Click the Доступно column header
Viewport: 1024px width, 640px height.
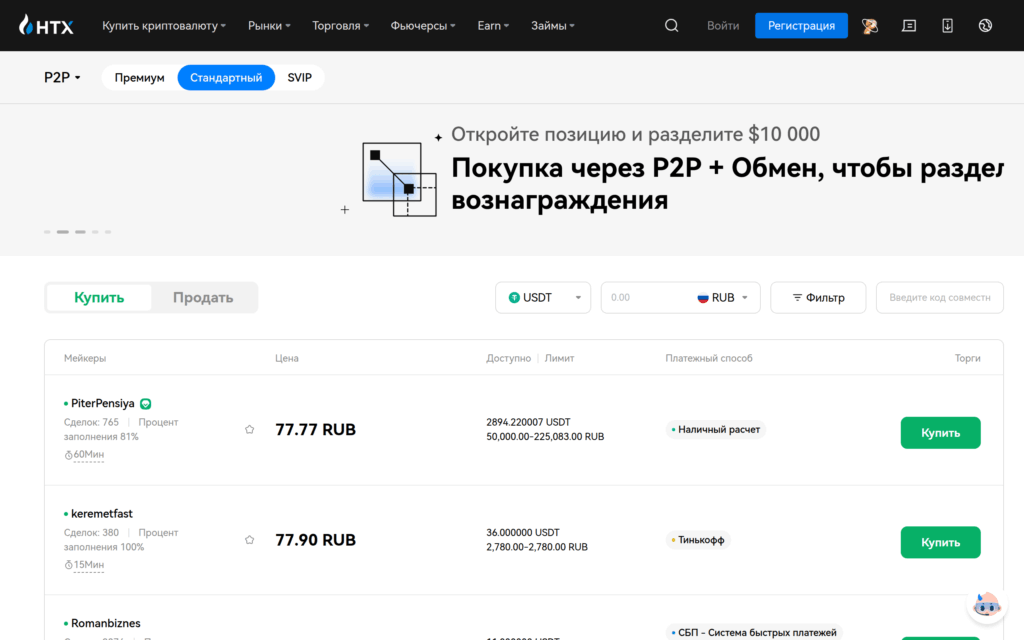[508, 359]
